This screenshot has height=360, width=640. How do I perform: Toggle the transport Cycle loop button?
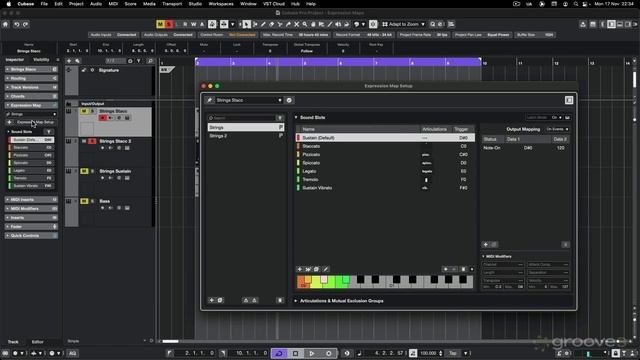pos(279,353)
